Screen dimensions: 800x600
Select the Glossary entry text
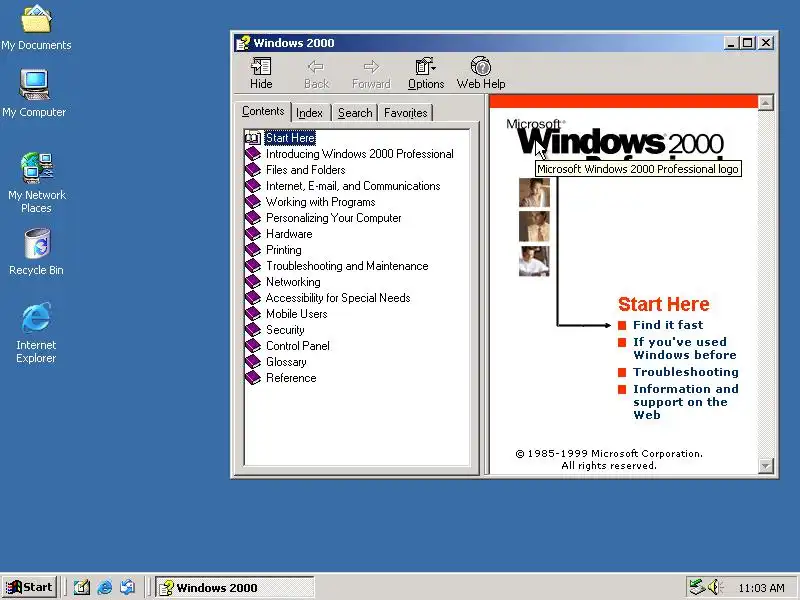286,362
